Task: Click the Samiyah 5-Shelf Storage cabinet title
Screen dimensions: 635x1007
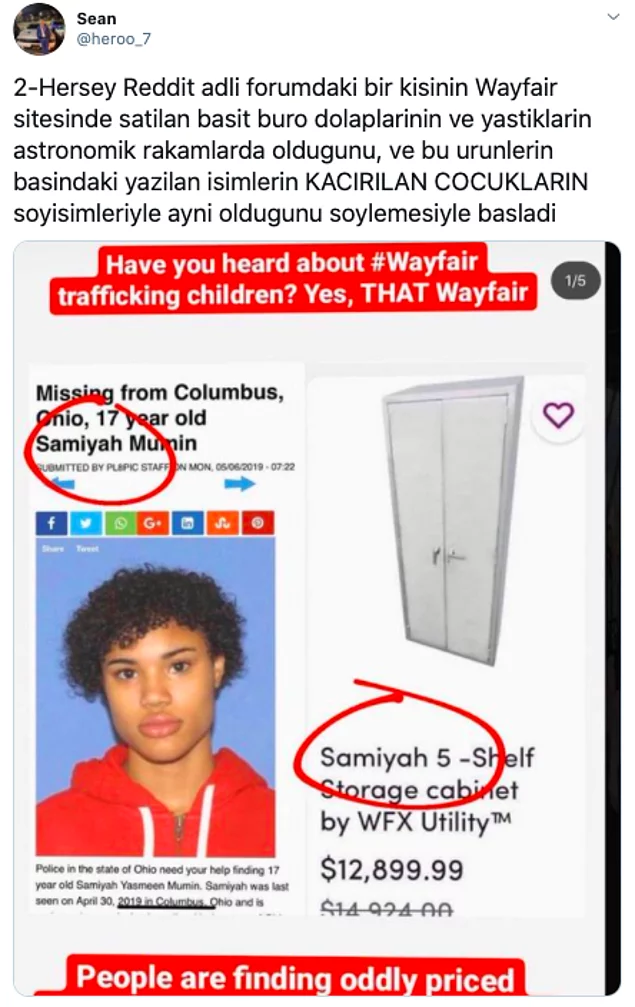Action: tap(427, 790)
